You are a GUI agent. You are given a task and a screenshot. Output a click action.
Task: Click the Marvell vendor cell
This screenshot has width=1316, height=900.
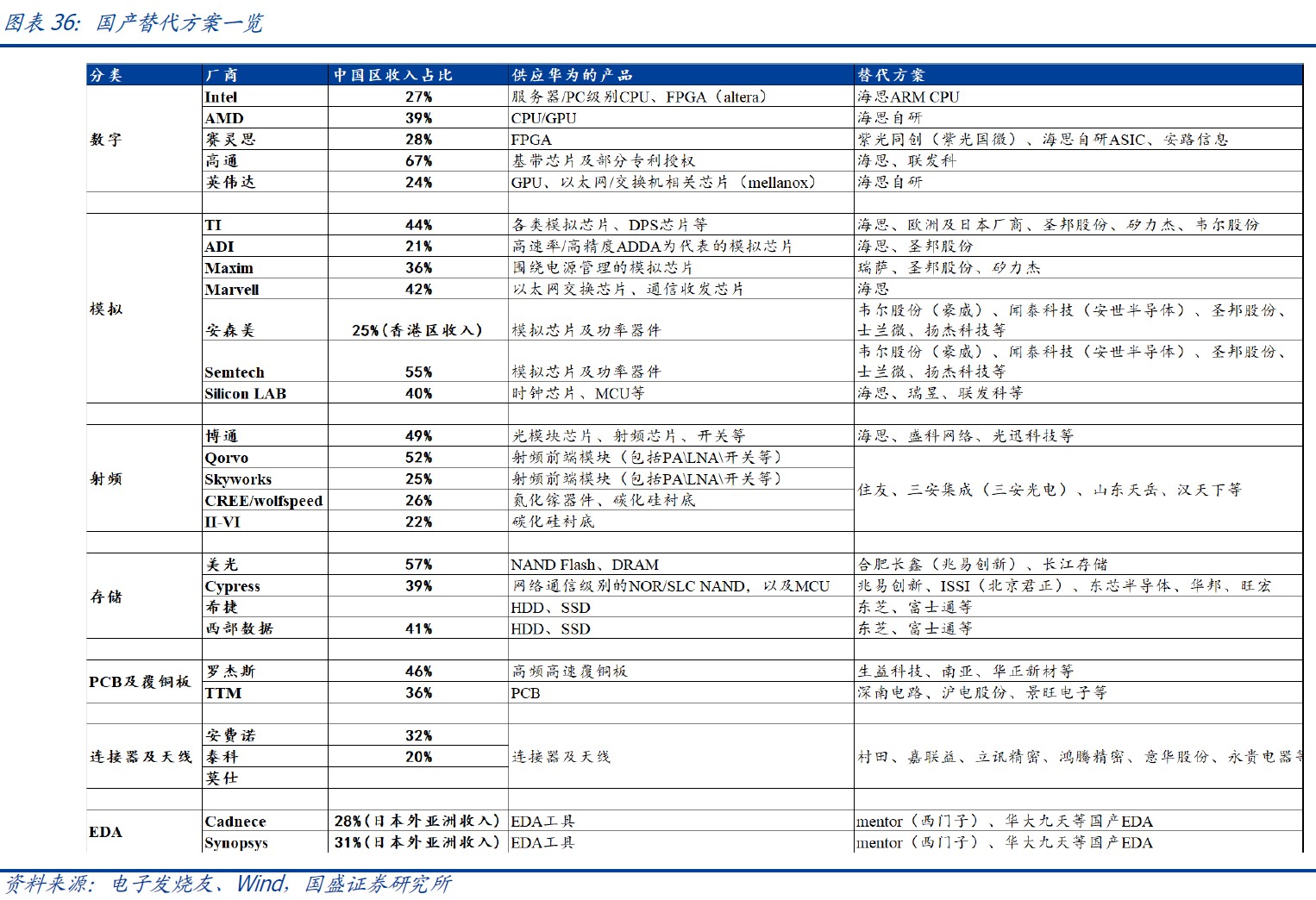tap(265, 289)
